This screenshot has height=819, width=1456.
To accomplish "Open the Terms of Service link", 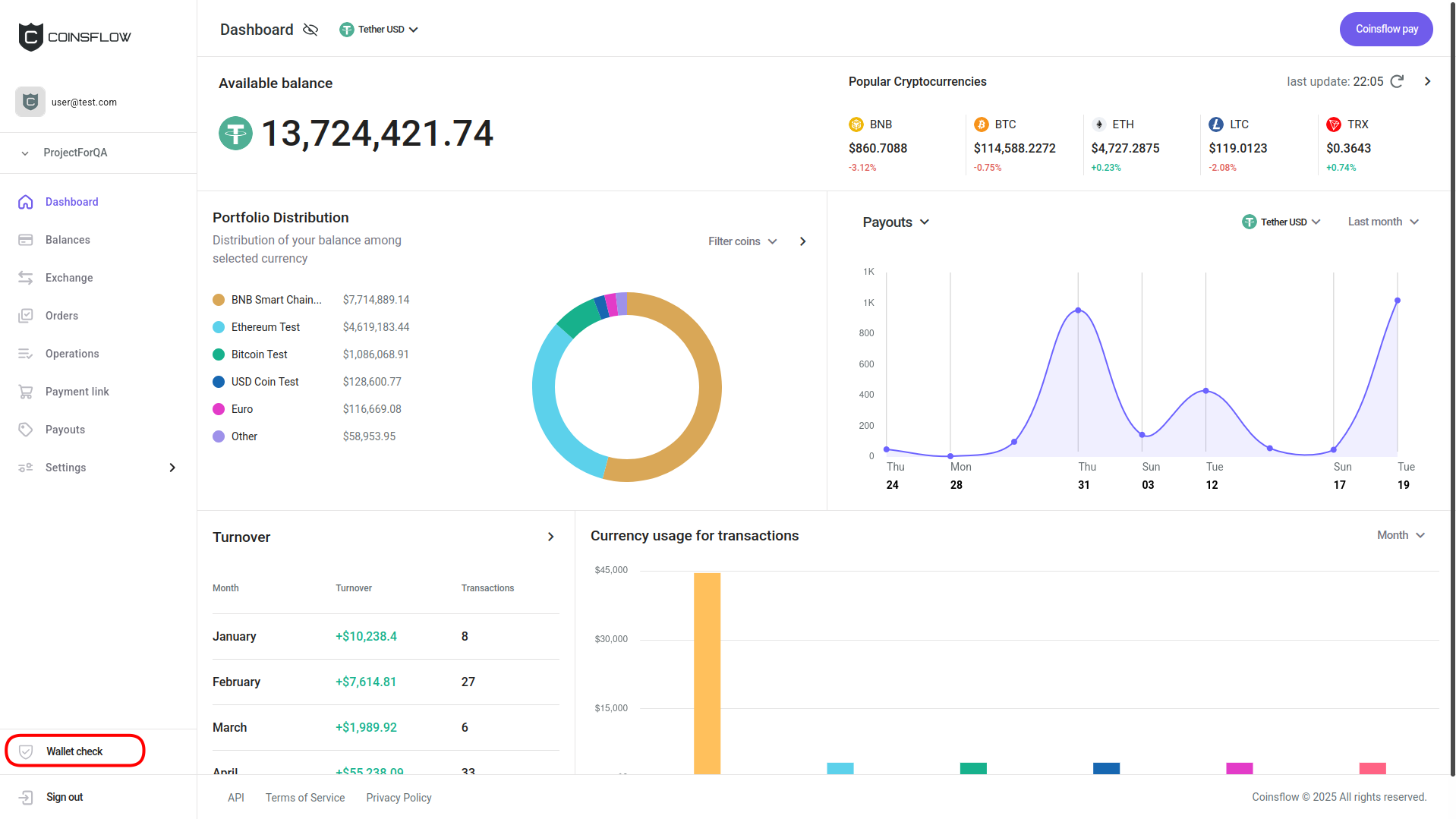I will click(305, 798).
